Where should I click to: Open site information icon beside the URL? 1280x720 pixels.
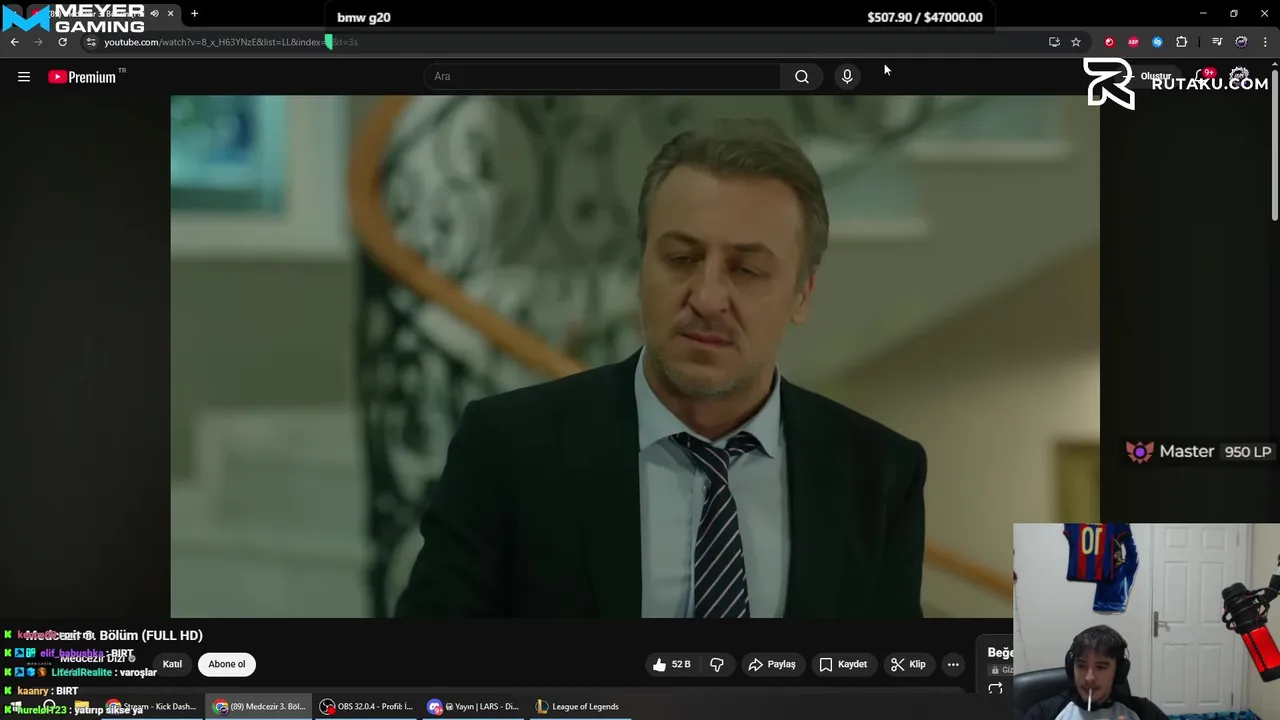pyautogui.click(x=90, y=42)
